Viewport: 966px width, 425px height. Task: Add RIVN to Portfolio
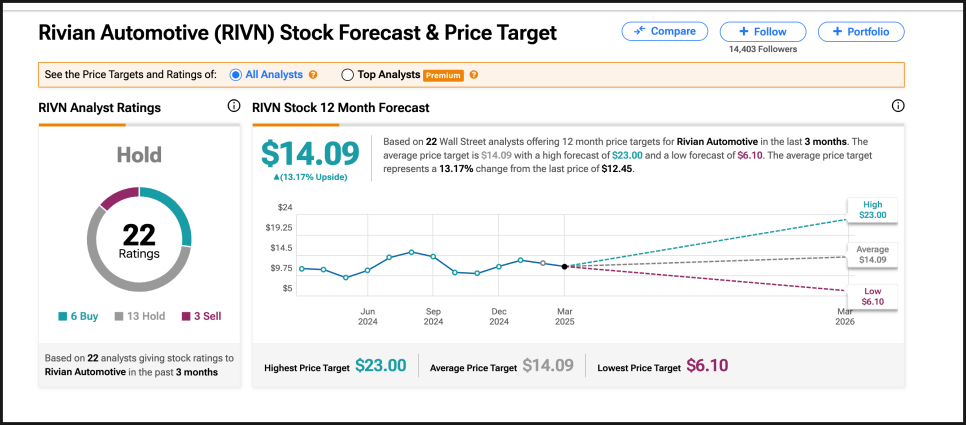(x=861, y=31)
